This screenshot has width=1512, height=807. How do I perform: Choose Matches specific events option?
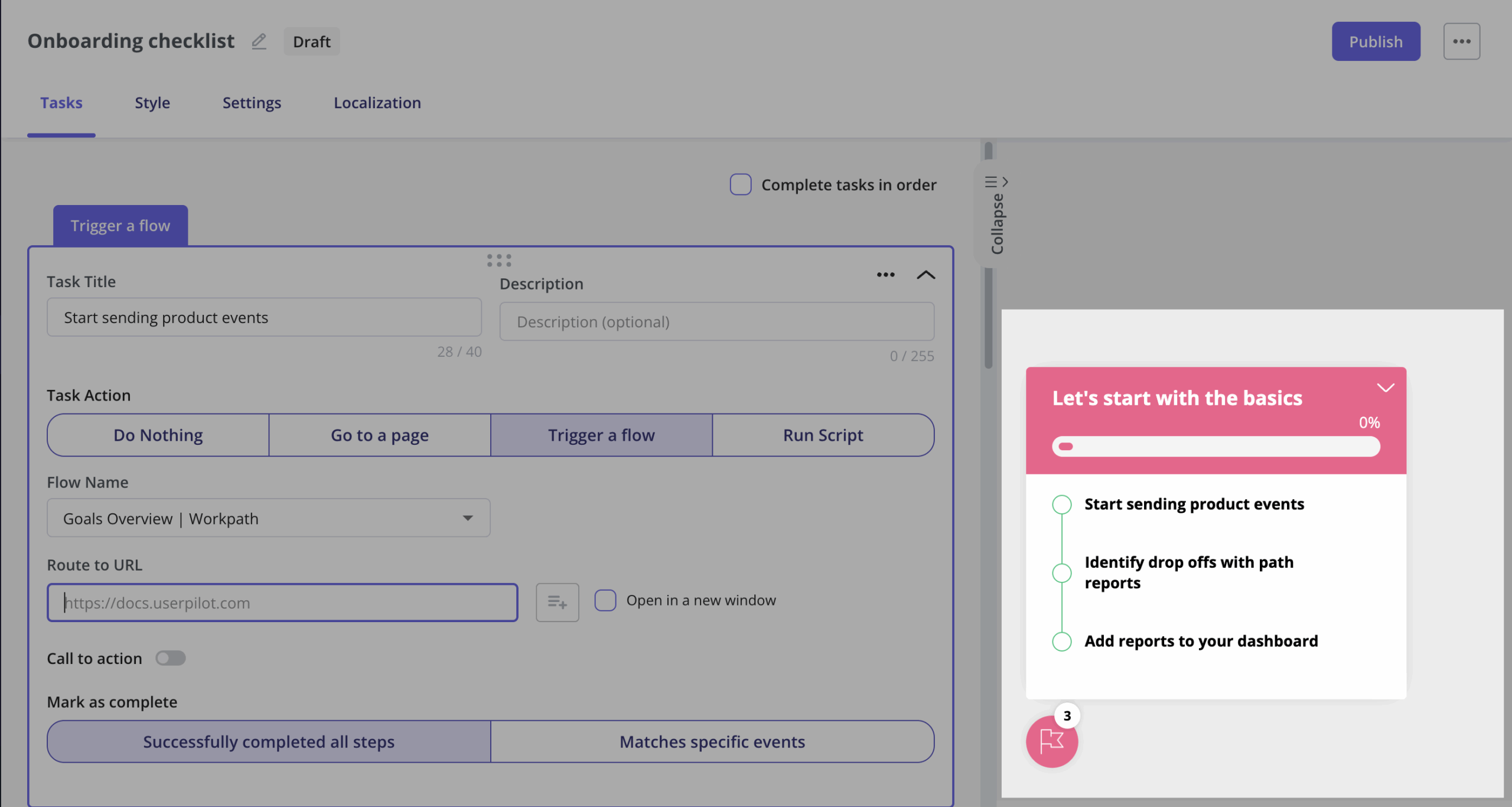(712, 741)
